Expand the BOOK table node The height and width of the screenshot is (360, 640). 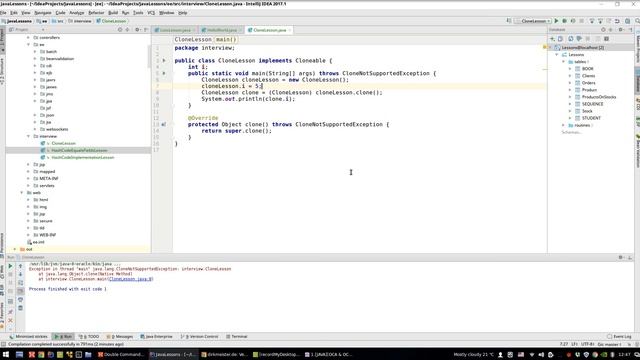pyautogui.click(x=570, y=69)
